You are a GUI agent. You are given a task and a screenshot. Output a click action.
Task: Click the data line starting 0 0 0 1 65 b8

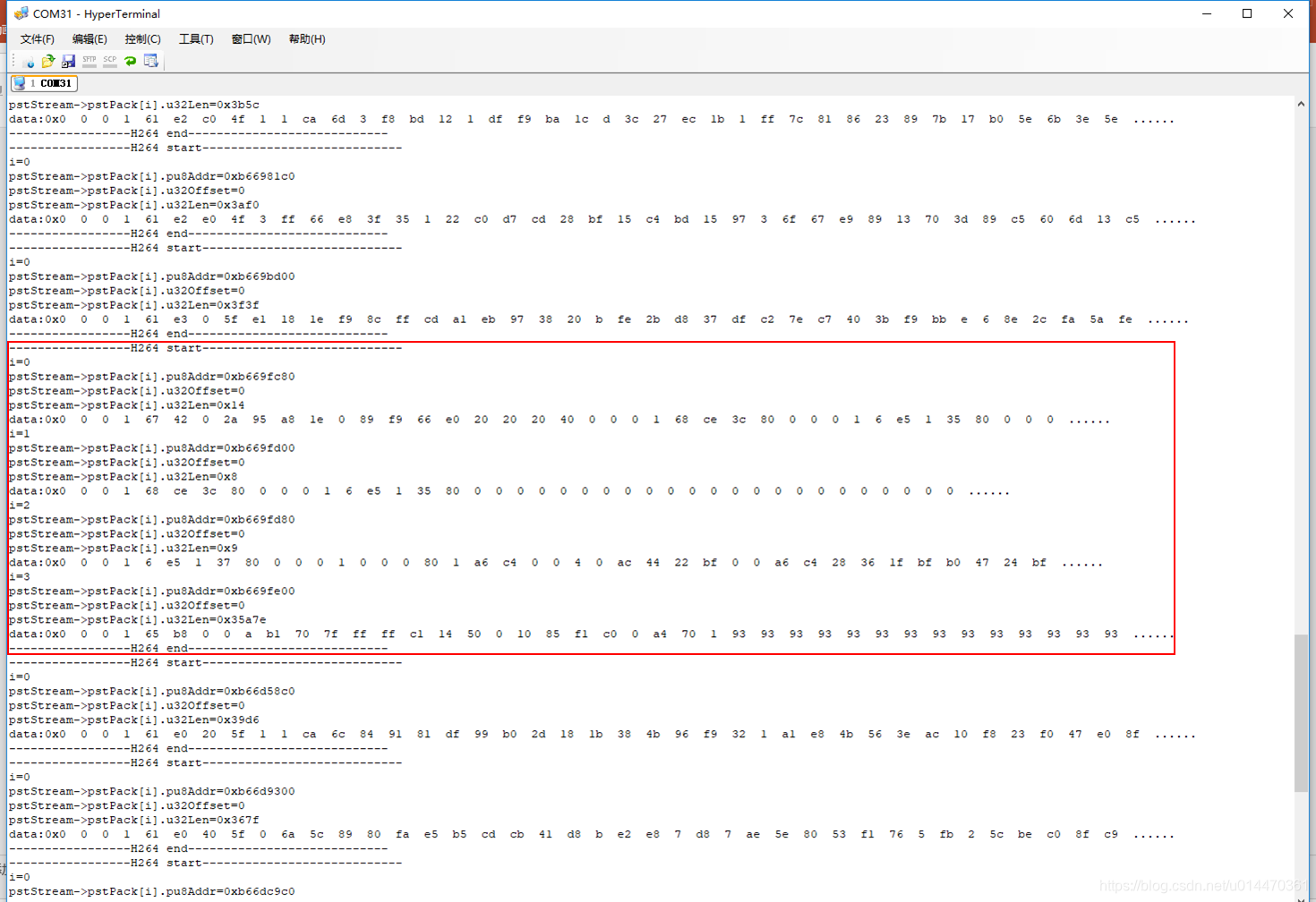coord(591,634)
